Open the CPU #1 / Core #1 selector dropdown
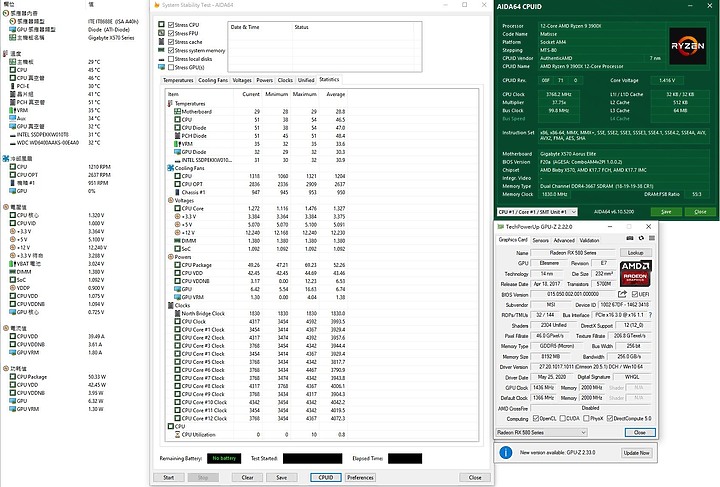Image resolution: width=720 pixels, height=487 pixels. pos(537,212)
